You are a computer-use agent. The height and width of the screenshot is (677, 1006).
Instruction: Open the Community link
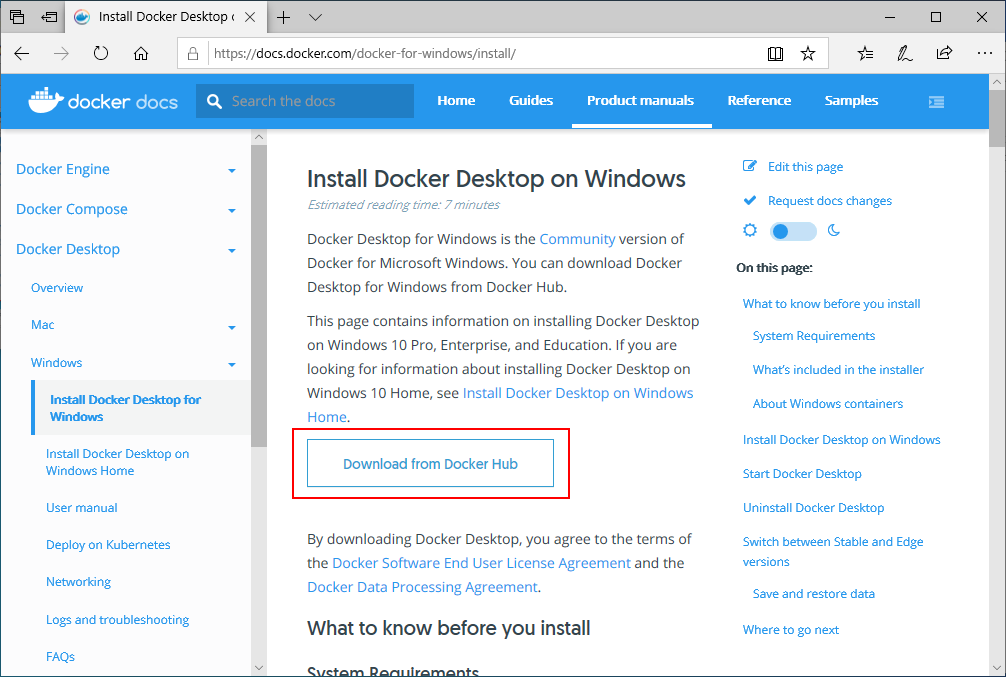[x=577, y=239]
